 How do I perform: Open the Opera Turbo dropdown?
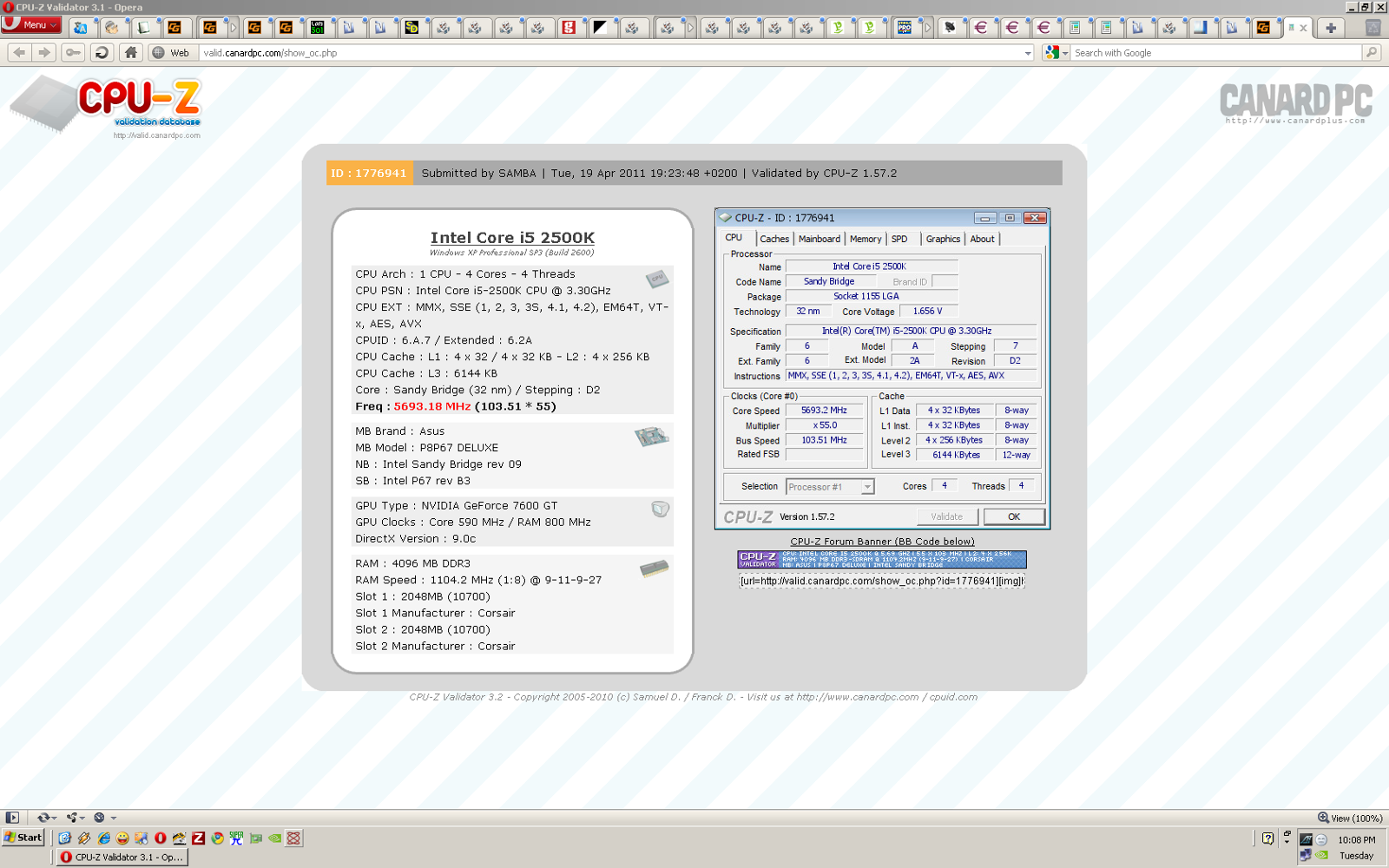click(104, 818)
